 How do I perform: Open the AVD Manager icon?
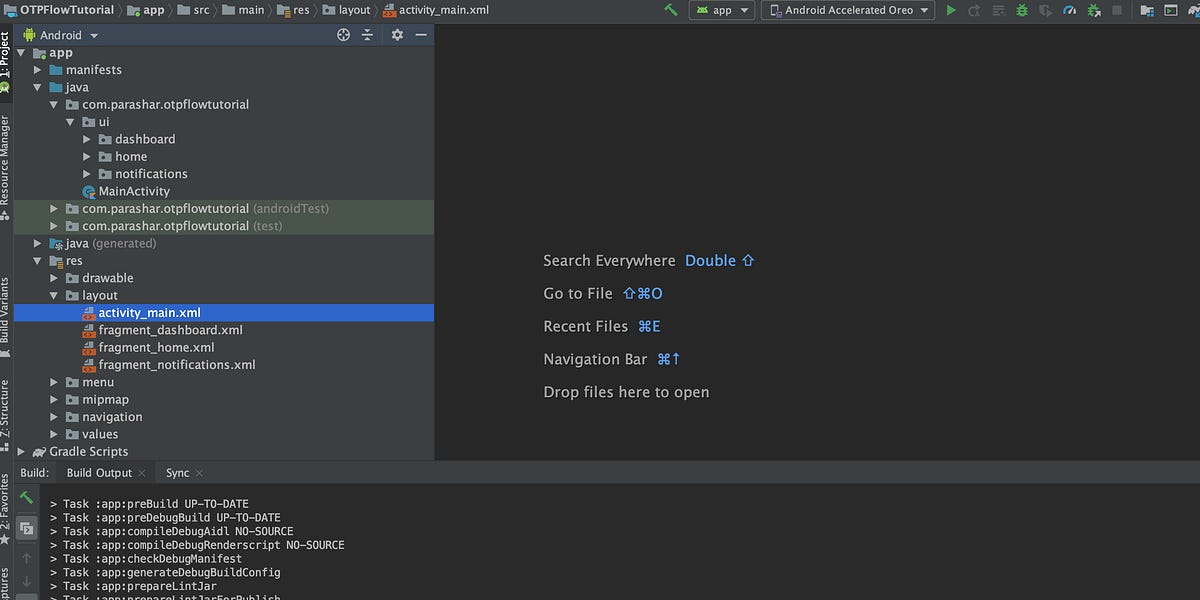click(x=1171, y=10)
